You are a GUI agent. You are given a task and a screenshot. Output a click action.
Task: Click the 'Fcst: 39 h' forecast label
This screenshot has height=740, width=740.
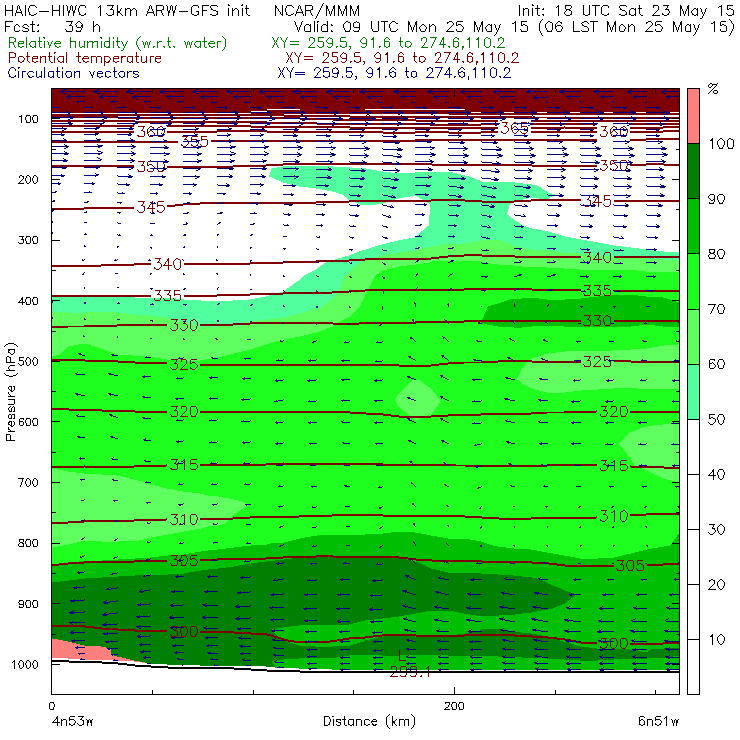click(52, 27)
